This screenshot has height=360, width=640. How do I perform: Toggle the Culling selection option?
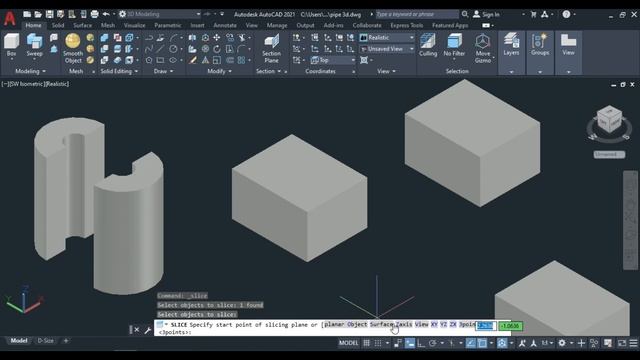(x=428, y=45)
